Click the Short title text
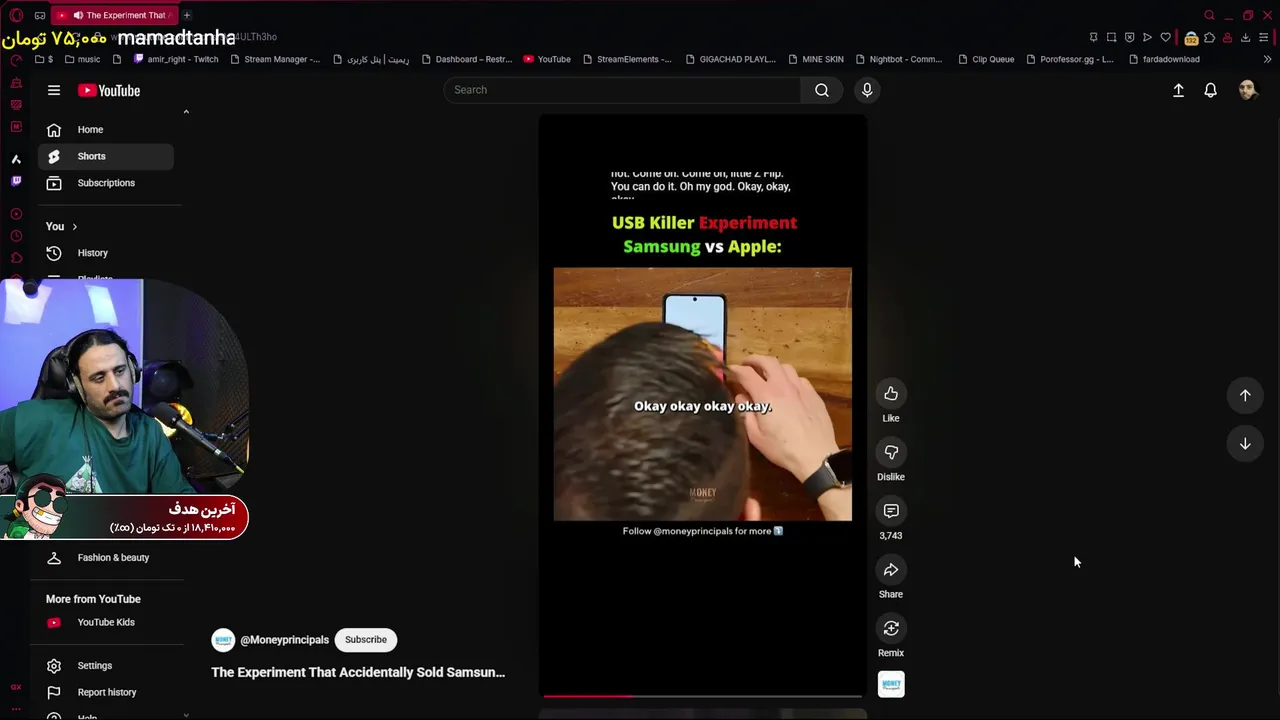This screenshot has width=1280, height=720. click(x=358, y=672)
